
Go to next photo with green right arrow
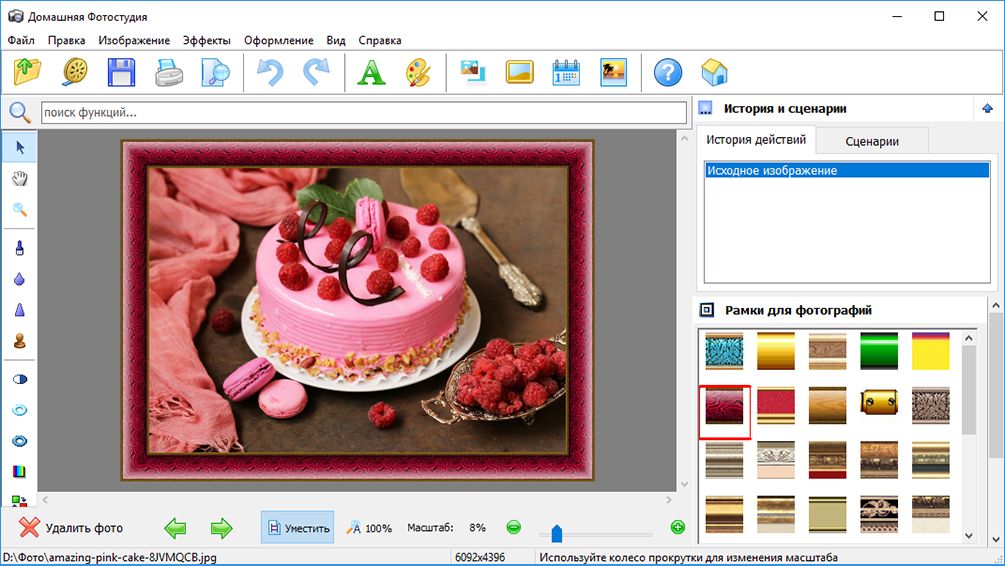click(221, 528)
